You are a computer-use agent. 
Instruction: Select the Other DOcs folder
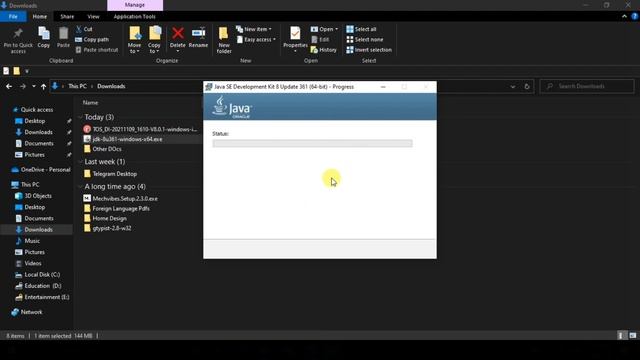(102, 149)
